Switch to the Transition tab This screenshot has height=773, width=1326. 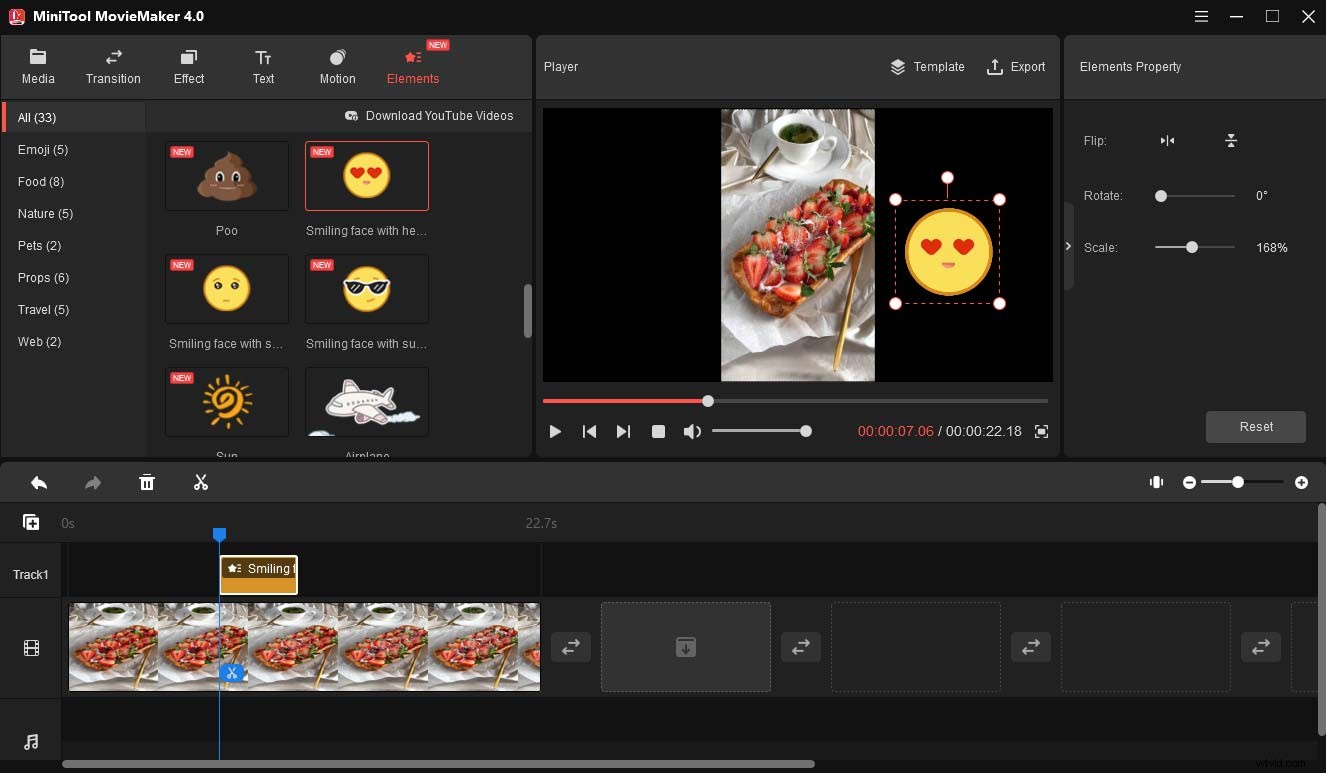pyautogui.click(x=112, y=66)
